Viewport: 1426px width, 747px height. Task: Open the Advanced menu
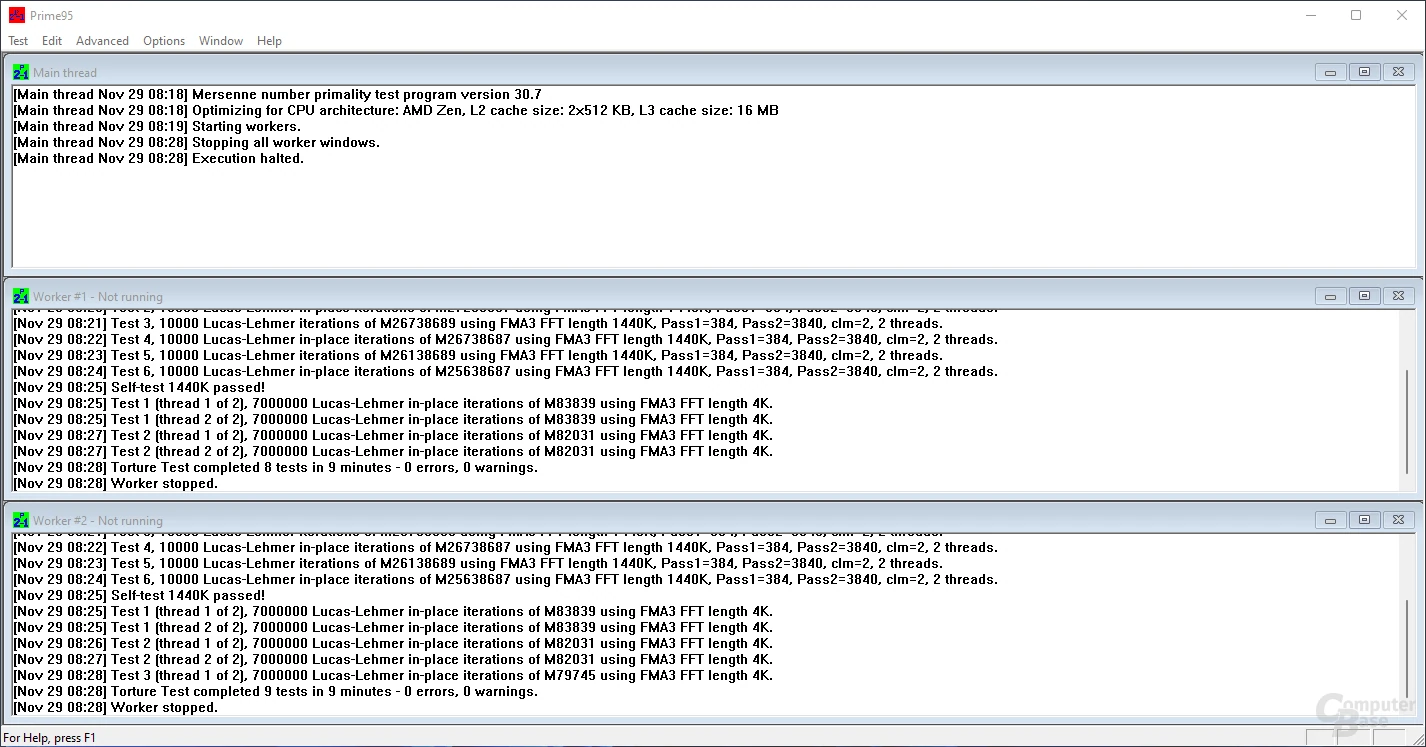click(102, 41)
